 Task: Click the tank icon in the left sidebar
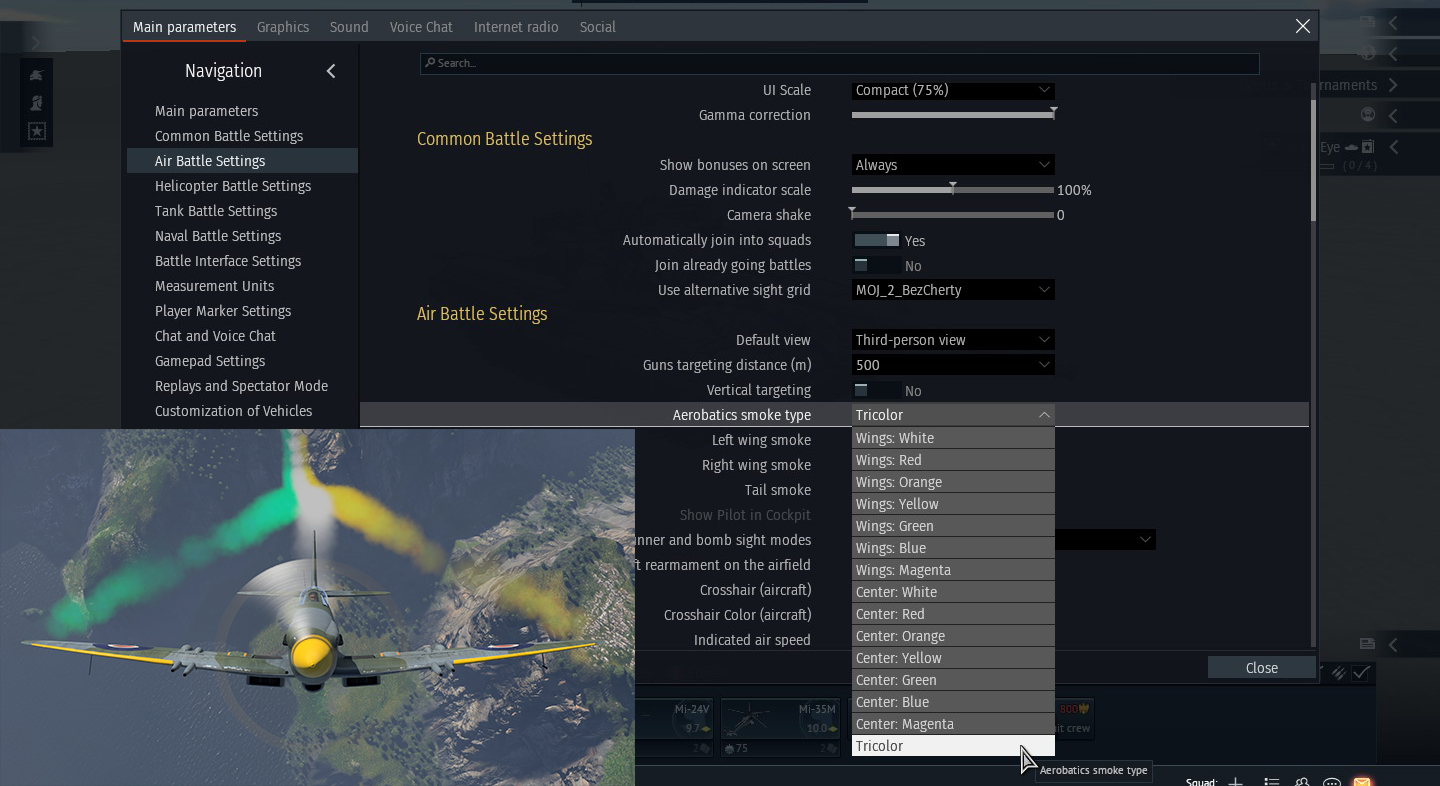37,75
